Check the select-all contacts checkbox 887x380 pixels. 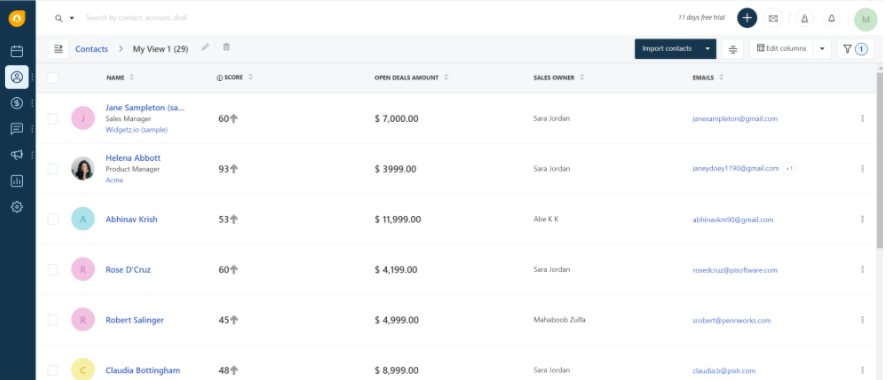[x=53, y=78]
